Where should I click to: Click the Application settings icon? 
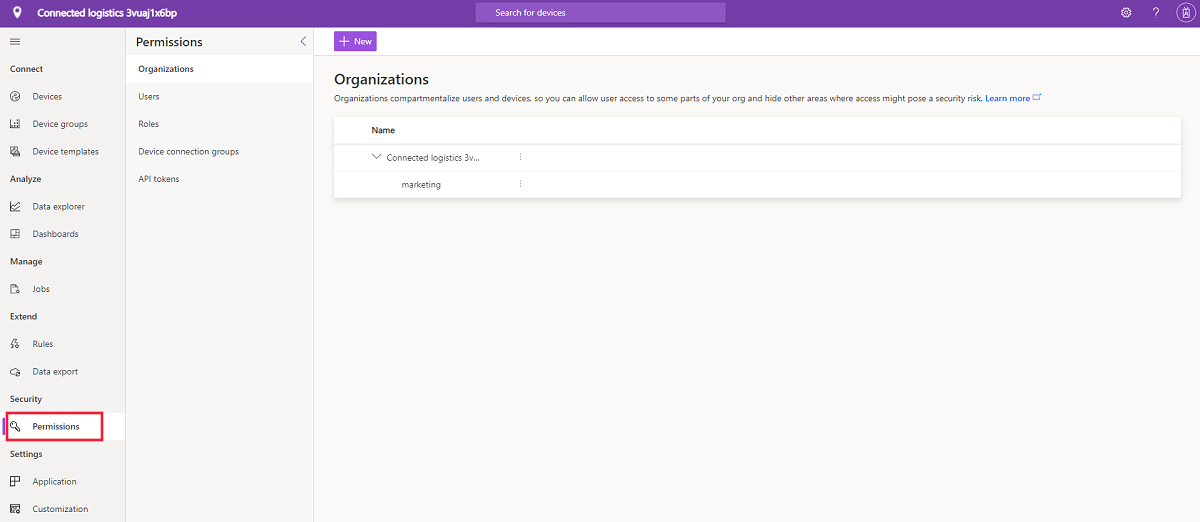click(x=15, y=482)
